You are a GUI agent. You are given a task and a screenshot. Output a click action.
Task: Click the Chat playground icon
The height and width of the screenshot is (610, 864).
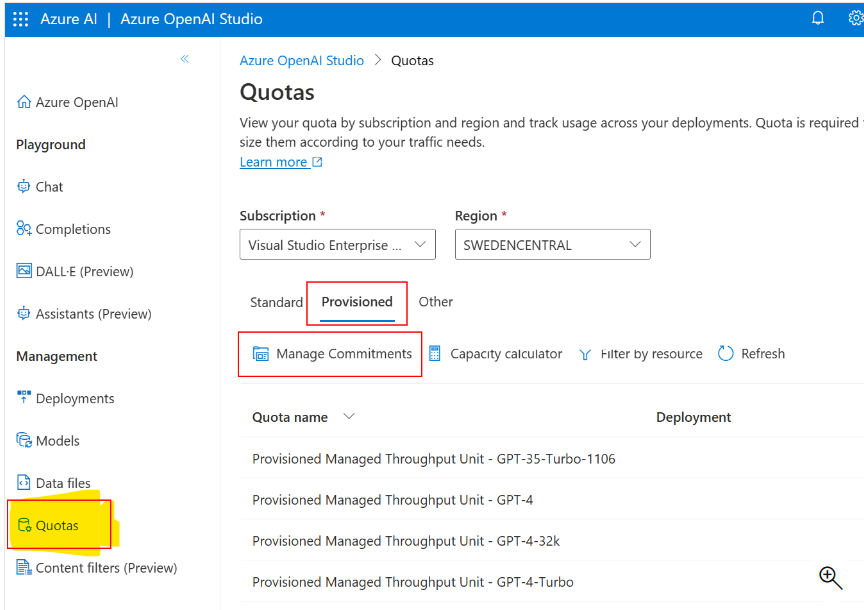click(x=24, y=187)
